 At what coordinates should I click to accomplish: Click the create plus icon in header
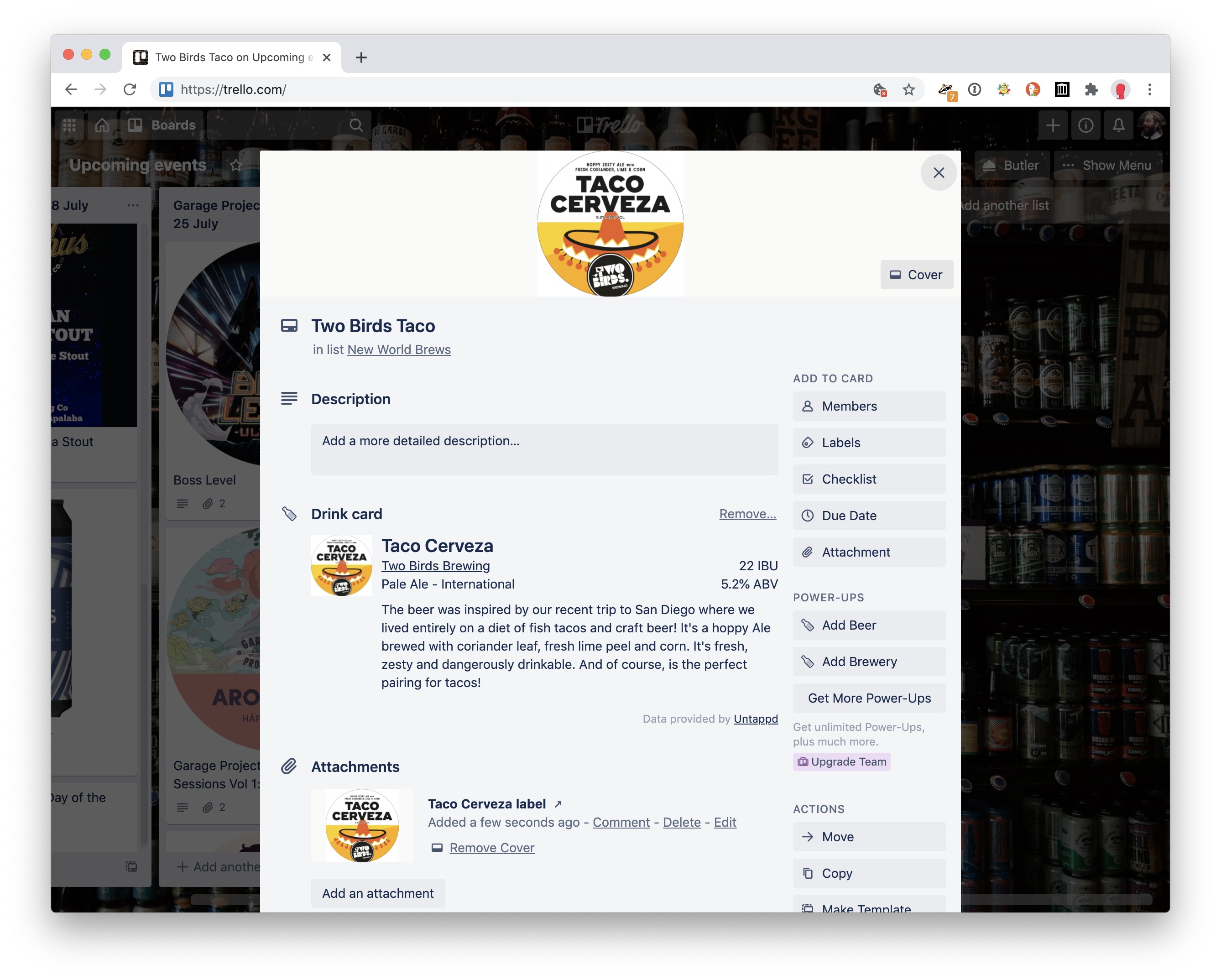(x=1052, y=125)
